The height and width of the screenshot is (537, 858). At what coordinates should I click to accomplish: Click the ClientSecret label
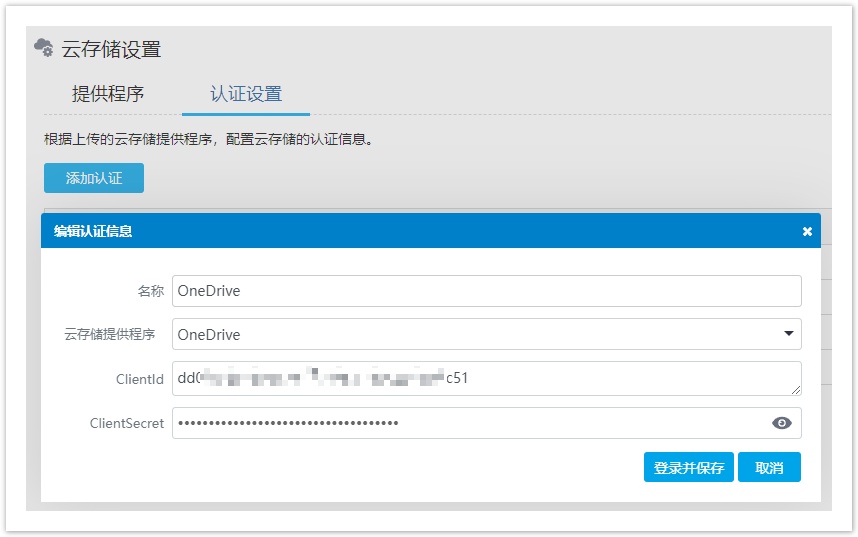tap(126, 423)
